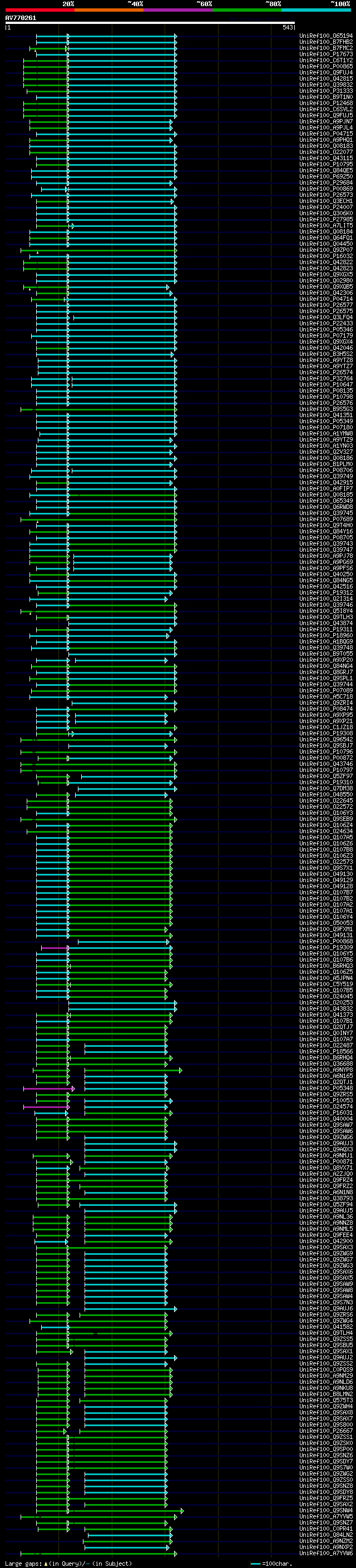The height and width of the screenshot is (1568, 356).
Task: Select the UniRef100_P00869 label
Action: coord(325,189)
